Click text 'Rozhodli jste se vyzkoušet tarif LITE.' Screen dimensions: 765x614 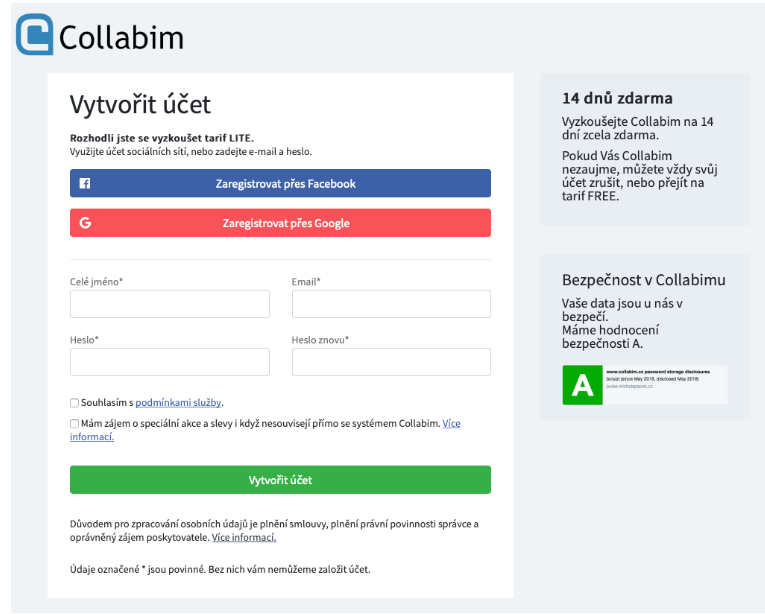click(161, 138)
